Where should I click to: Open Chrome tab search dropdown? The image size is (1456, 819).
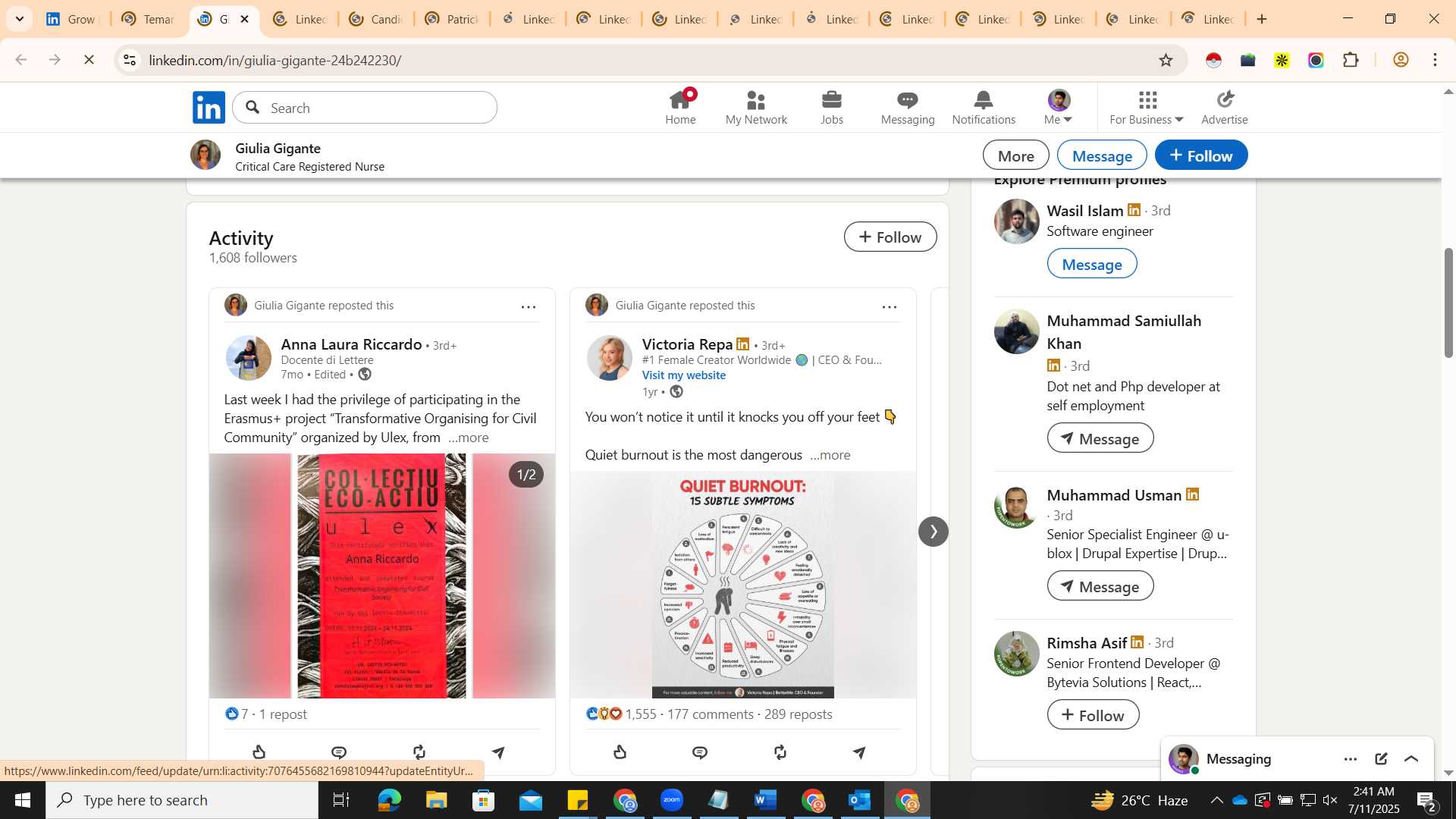point(19,19)
